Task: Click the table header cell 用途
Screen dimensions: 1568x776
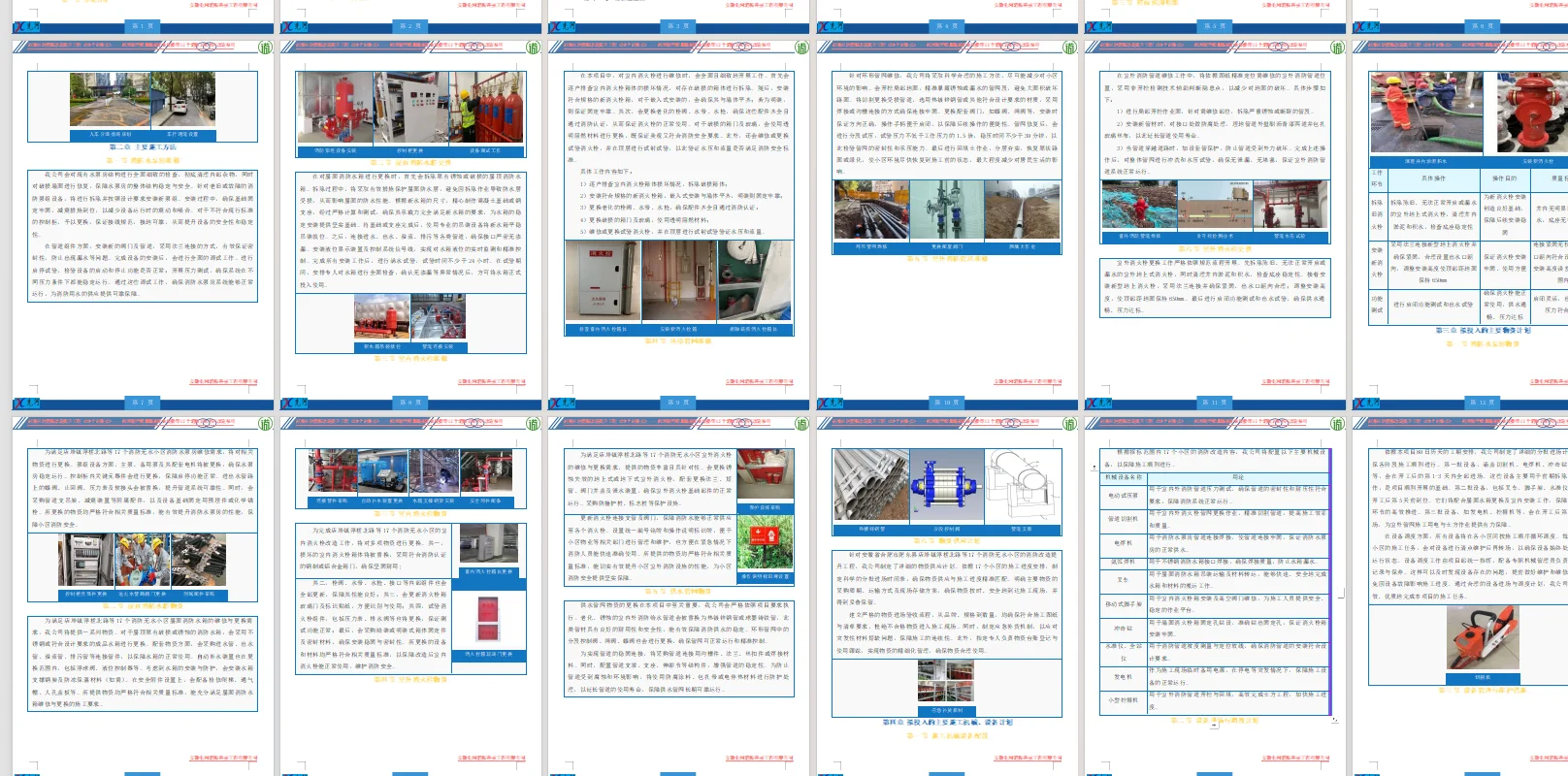Action: pyautogui.click(x=1237, y=477)
